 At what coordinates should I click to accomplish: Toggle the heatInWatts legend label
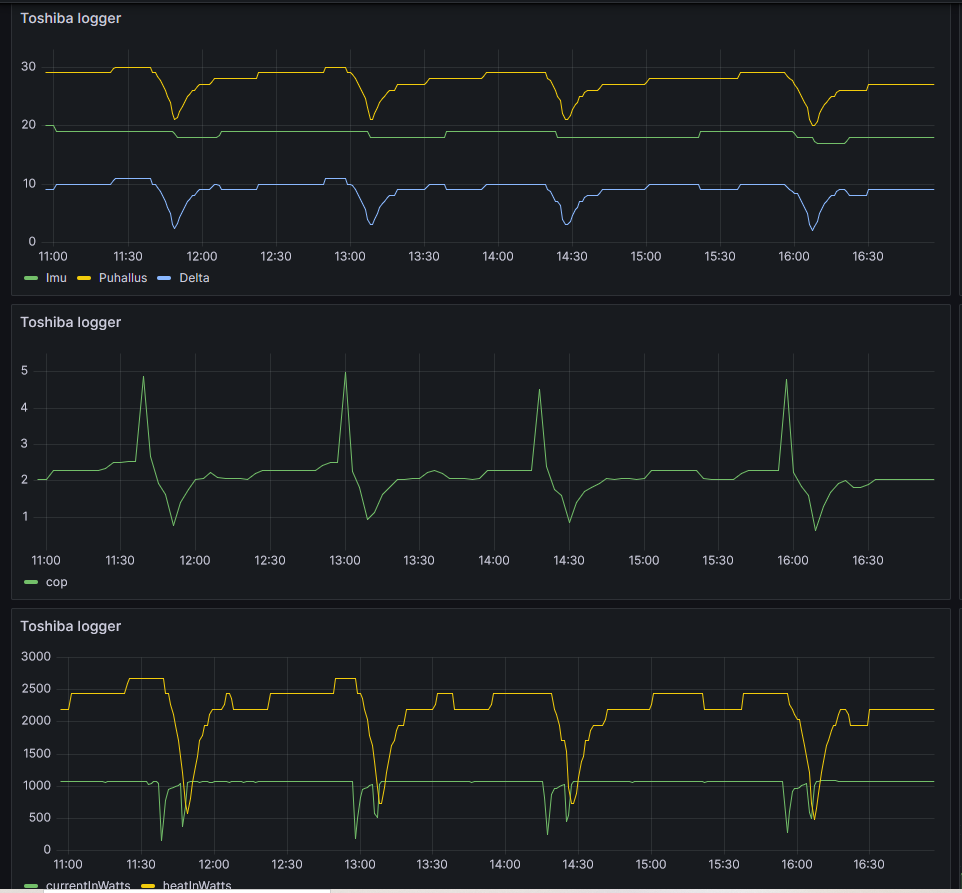[196, 886]
